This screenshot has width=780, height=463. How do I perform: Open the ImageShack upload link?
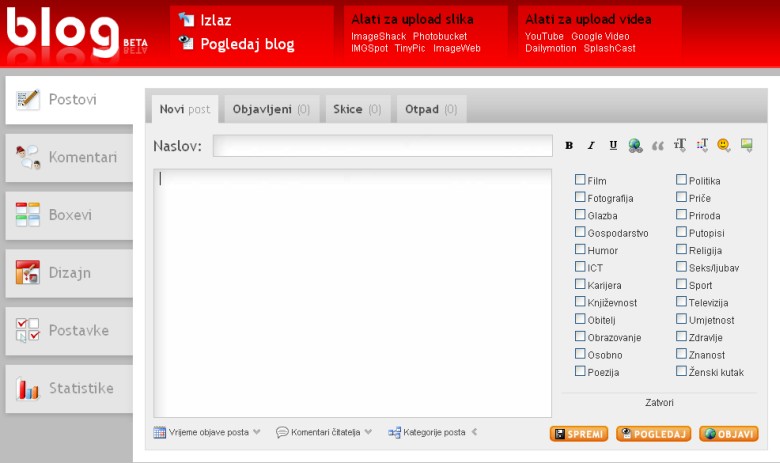tap(379, 36)
